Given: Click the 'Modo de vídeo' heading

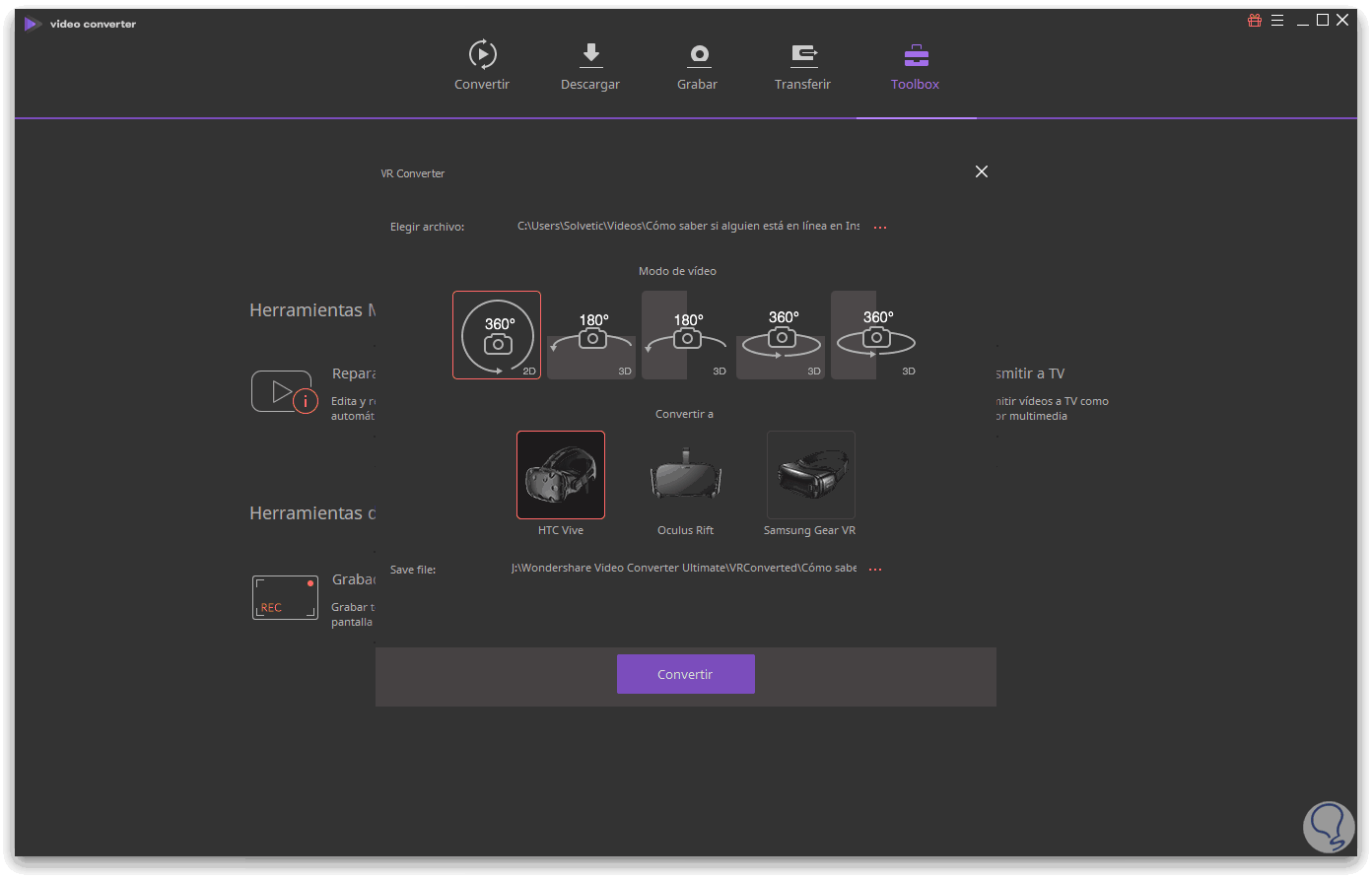Looking at the screenshot, I should click(678, 271).
